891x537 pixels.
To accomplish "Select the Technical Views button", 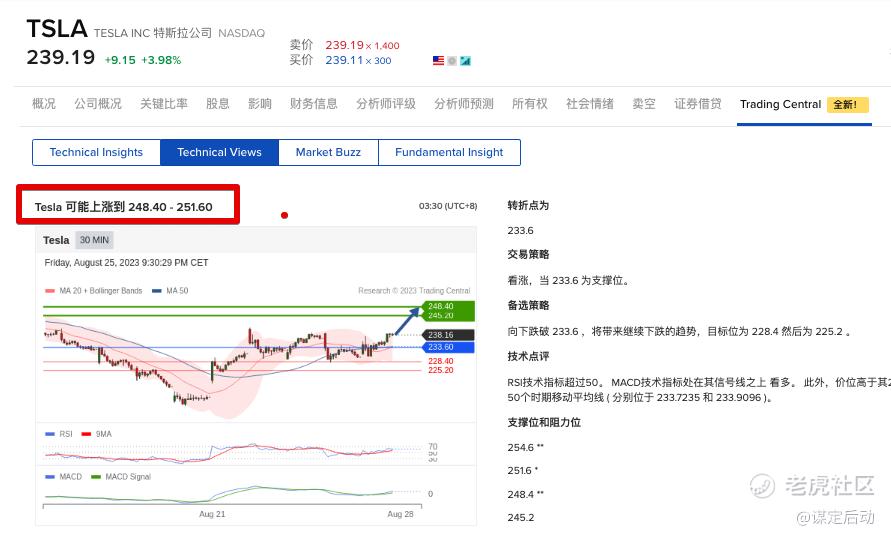I will click(x=219, y=152).
